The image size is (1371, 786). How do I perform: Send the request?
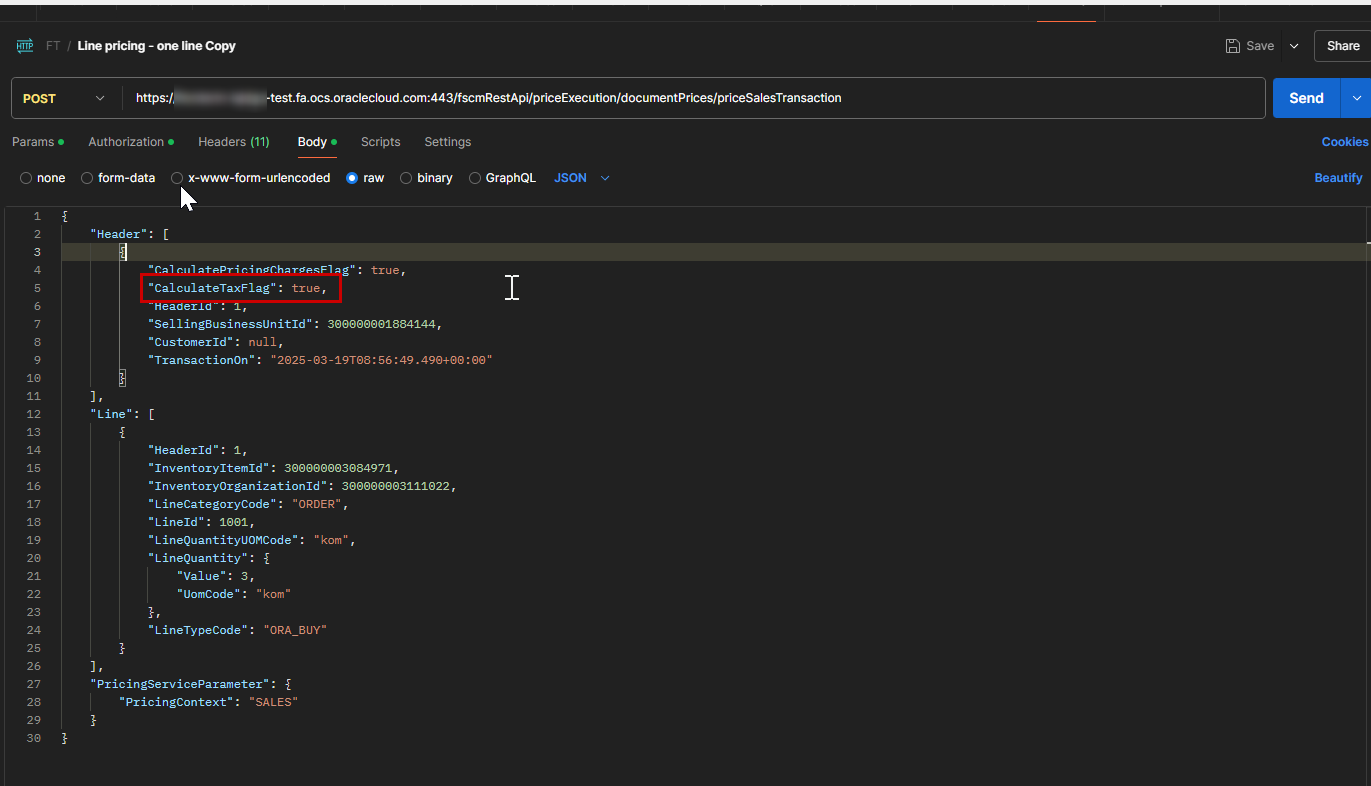1306,98
